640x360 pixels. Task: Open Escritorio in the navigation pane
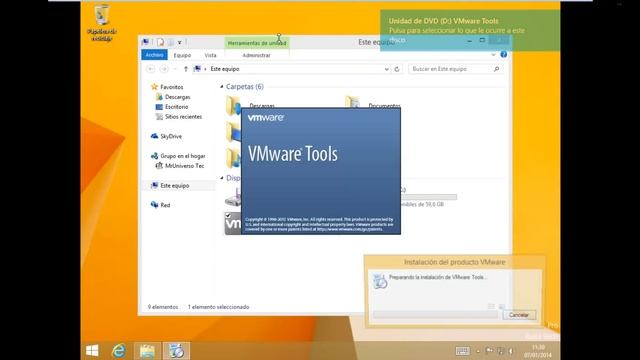tap(176, 107)
